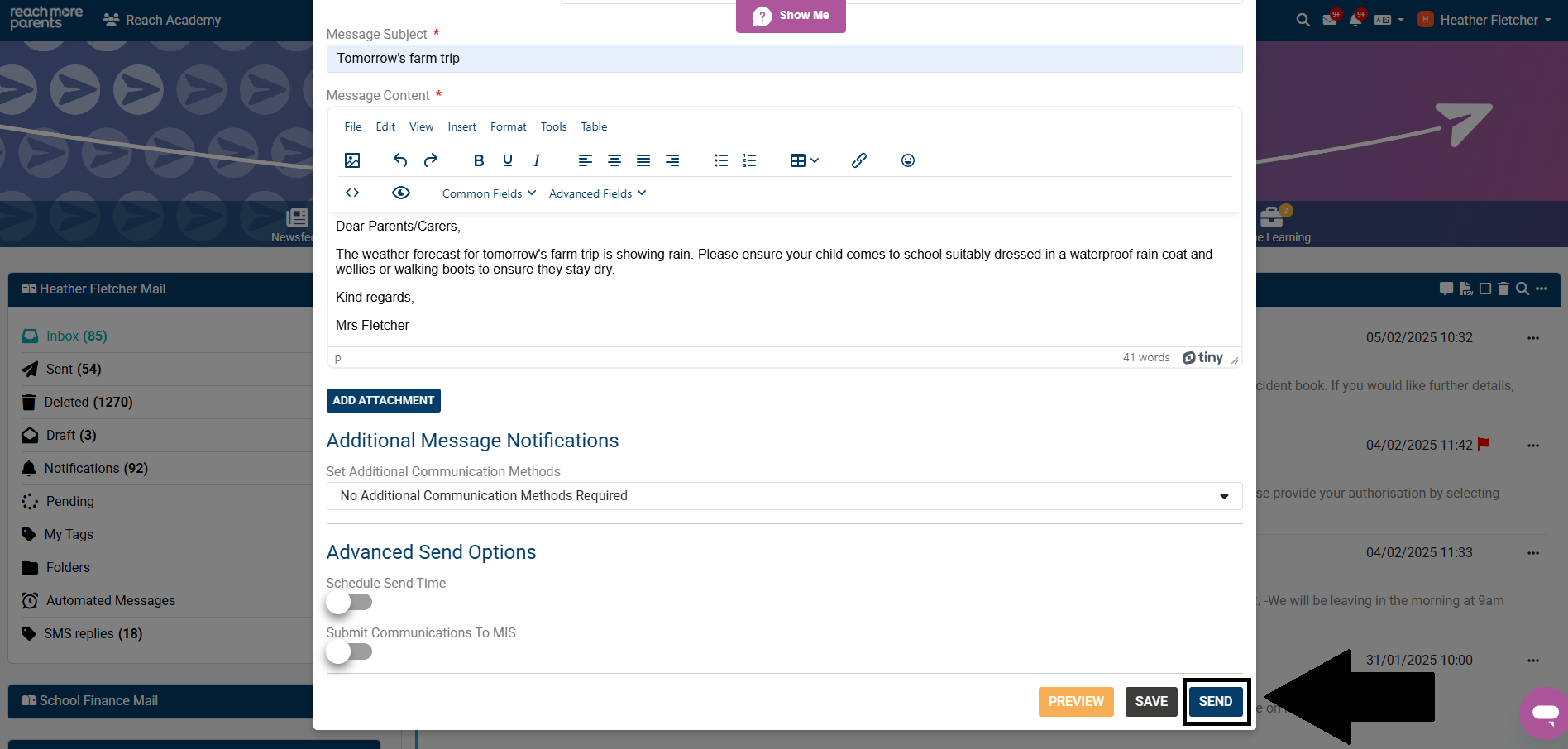Screen dimensions: 1568x749
Task: Click the Message Subject input field
Action: pos(784,58)
